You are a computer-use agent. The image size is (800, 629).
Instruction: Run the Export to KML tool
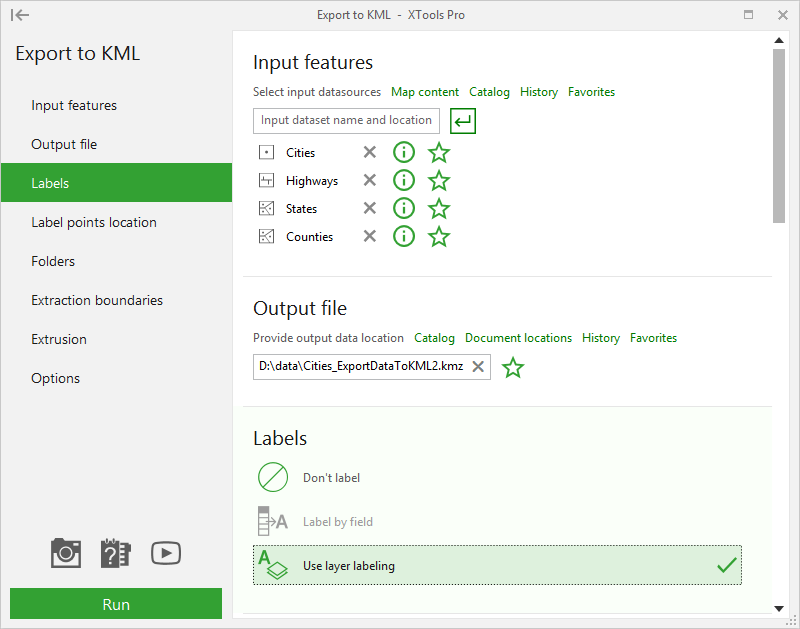115,604
